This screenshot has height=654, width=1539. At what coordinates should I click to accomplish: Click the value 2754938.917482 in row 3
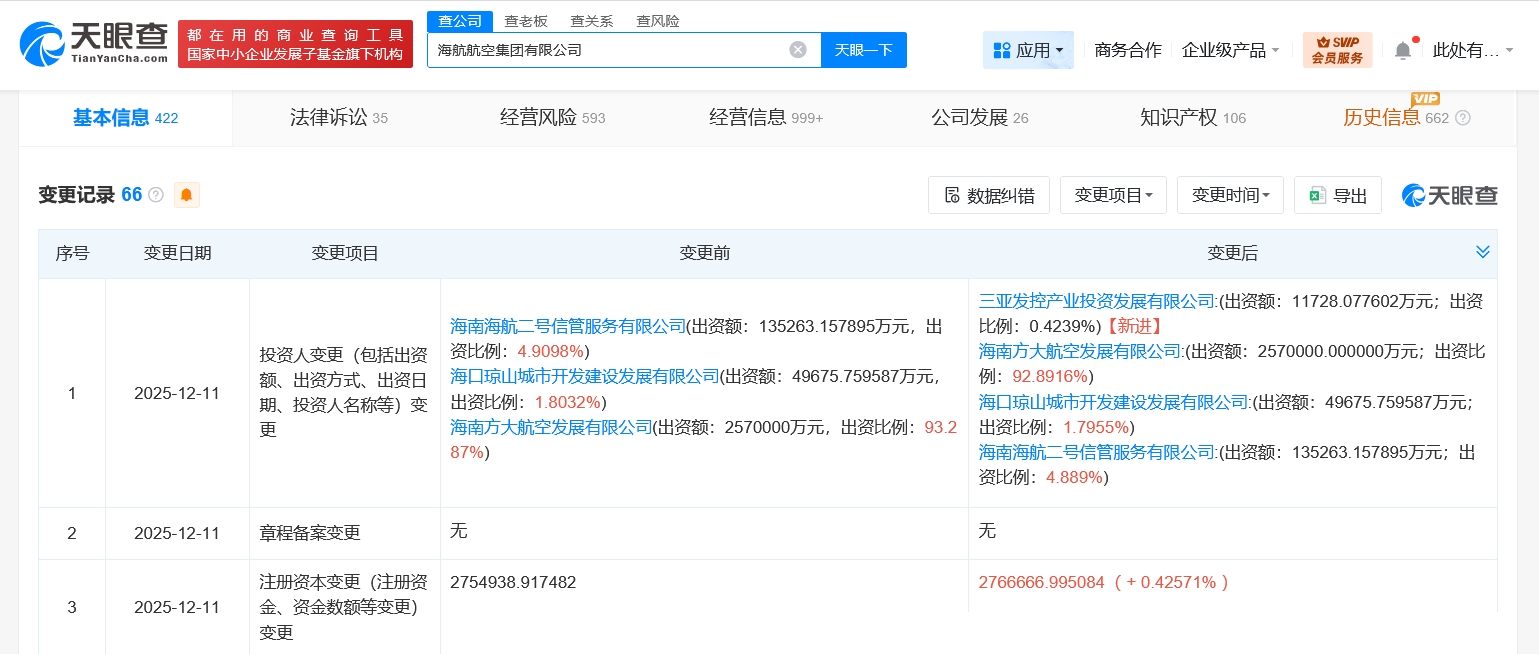[513, 582]
